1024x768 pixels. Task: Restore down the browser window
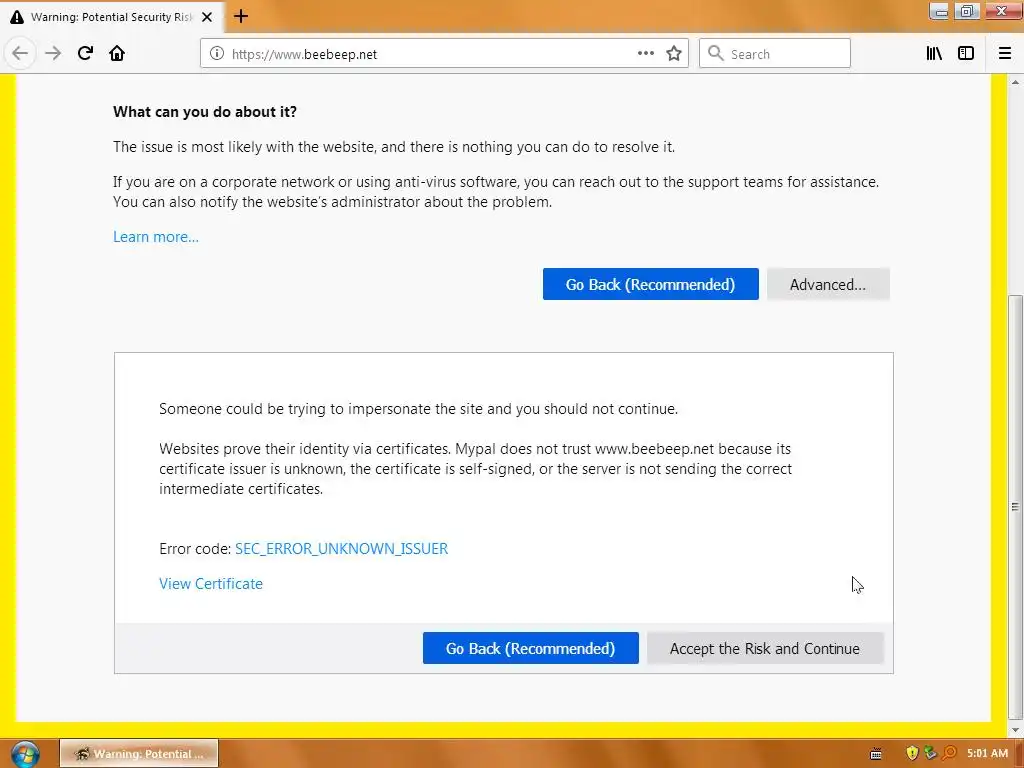(967, 11)
